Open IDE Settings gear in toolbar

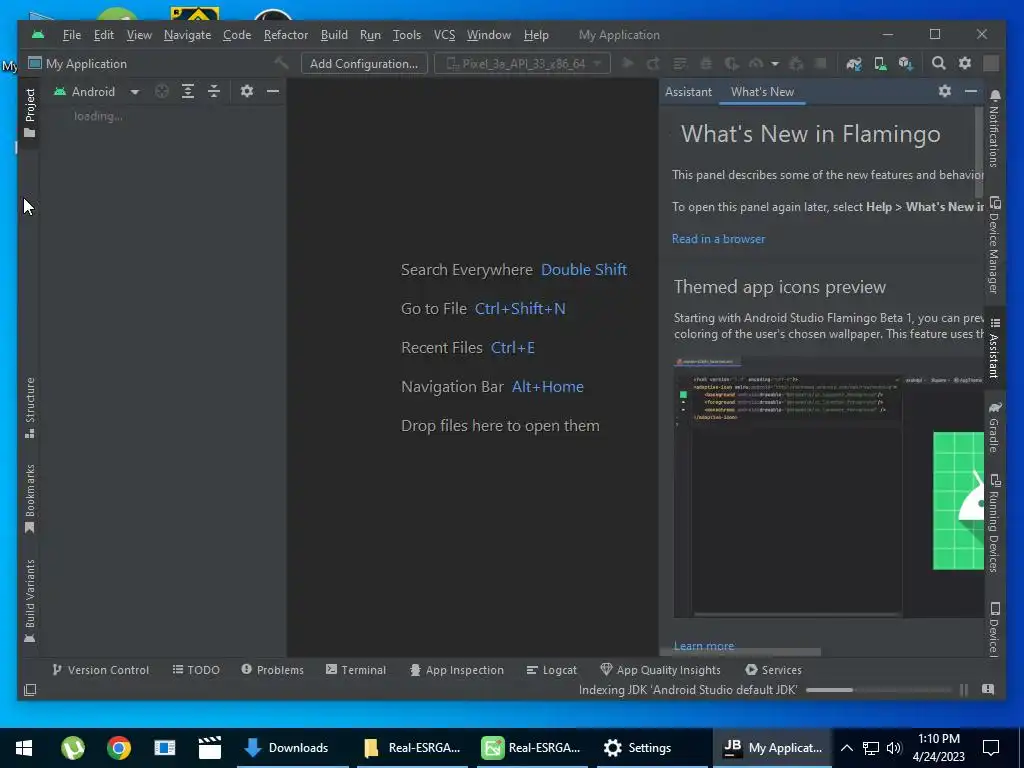(x=965, y=63)
